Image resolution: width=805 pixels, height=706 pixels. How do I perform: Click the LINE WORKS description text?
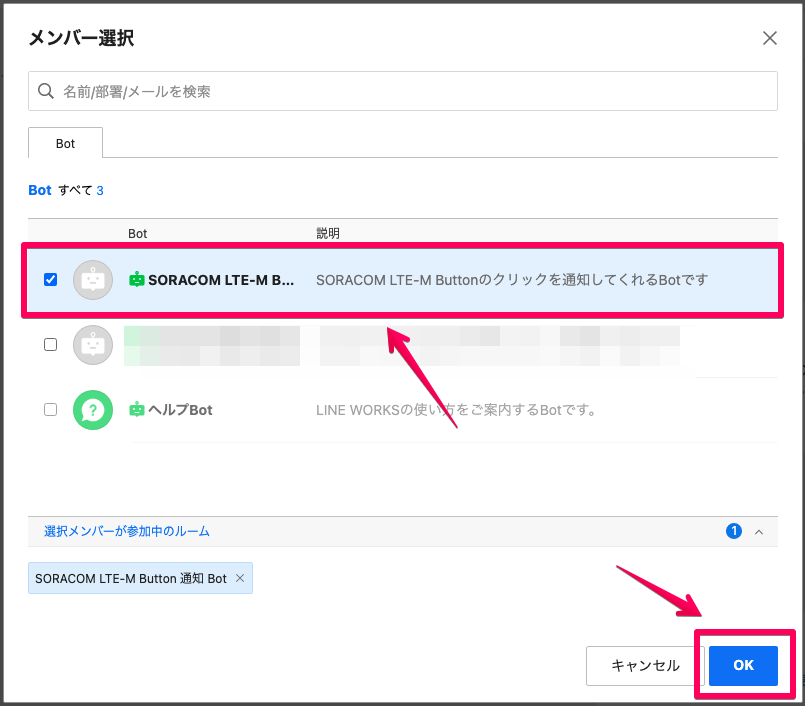[x=456, y=410]
